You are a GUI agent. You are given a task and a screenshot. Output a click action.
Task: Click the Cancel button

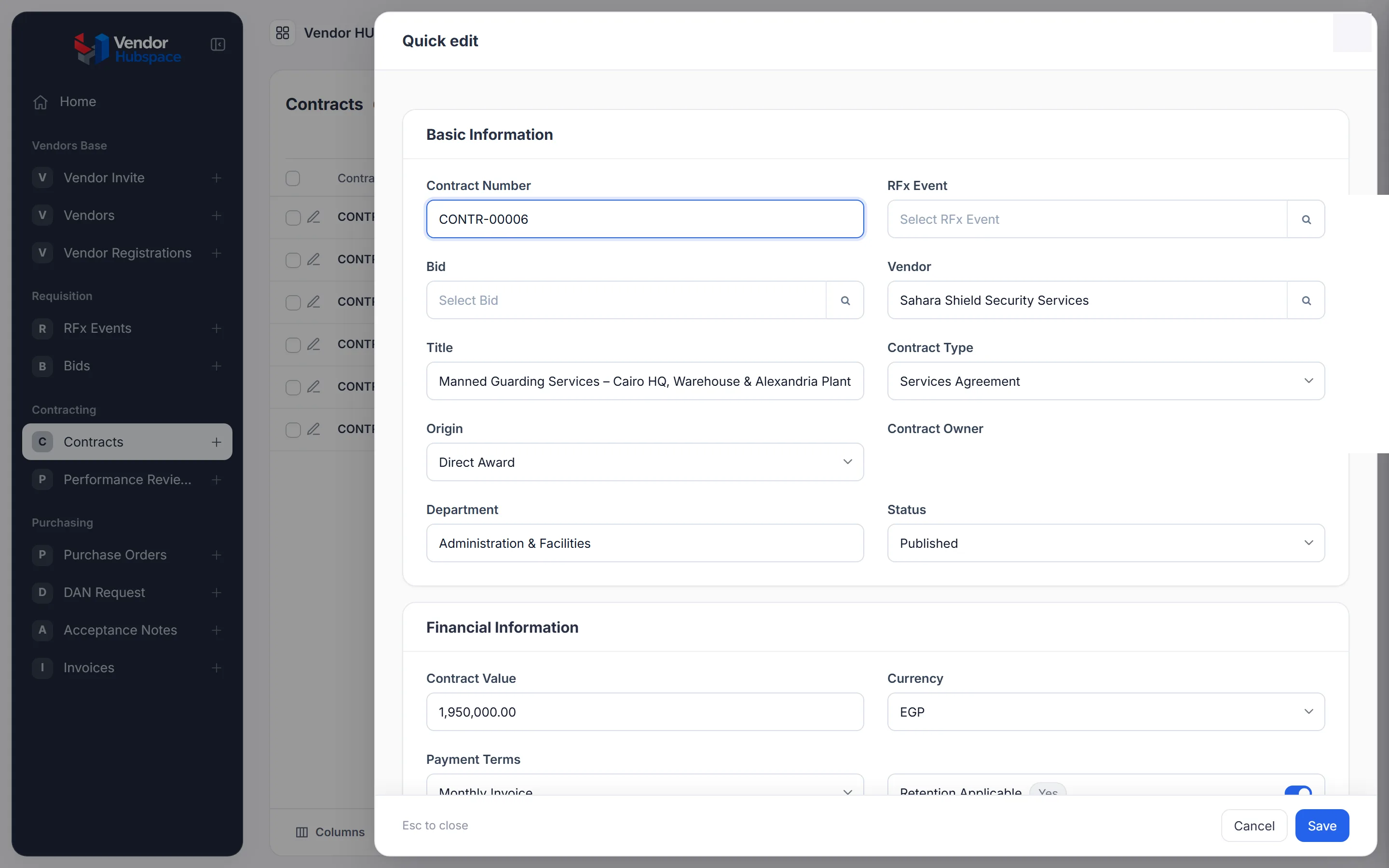coord(1254,826)
